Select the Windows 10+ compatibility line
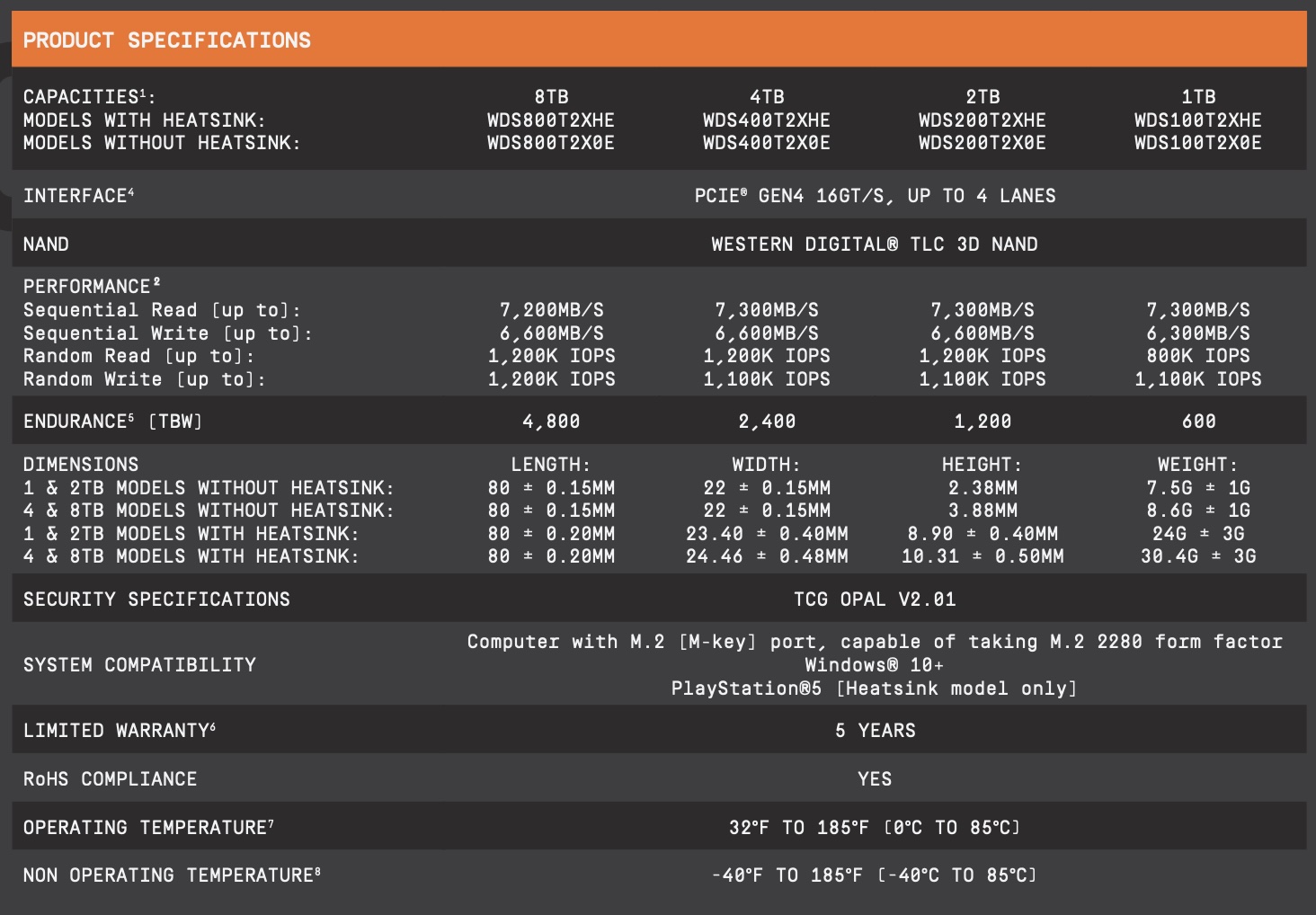Viewport: 1316px width, 915px height. 874,665
